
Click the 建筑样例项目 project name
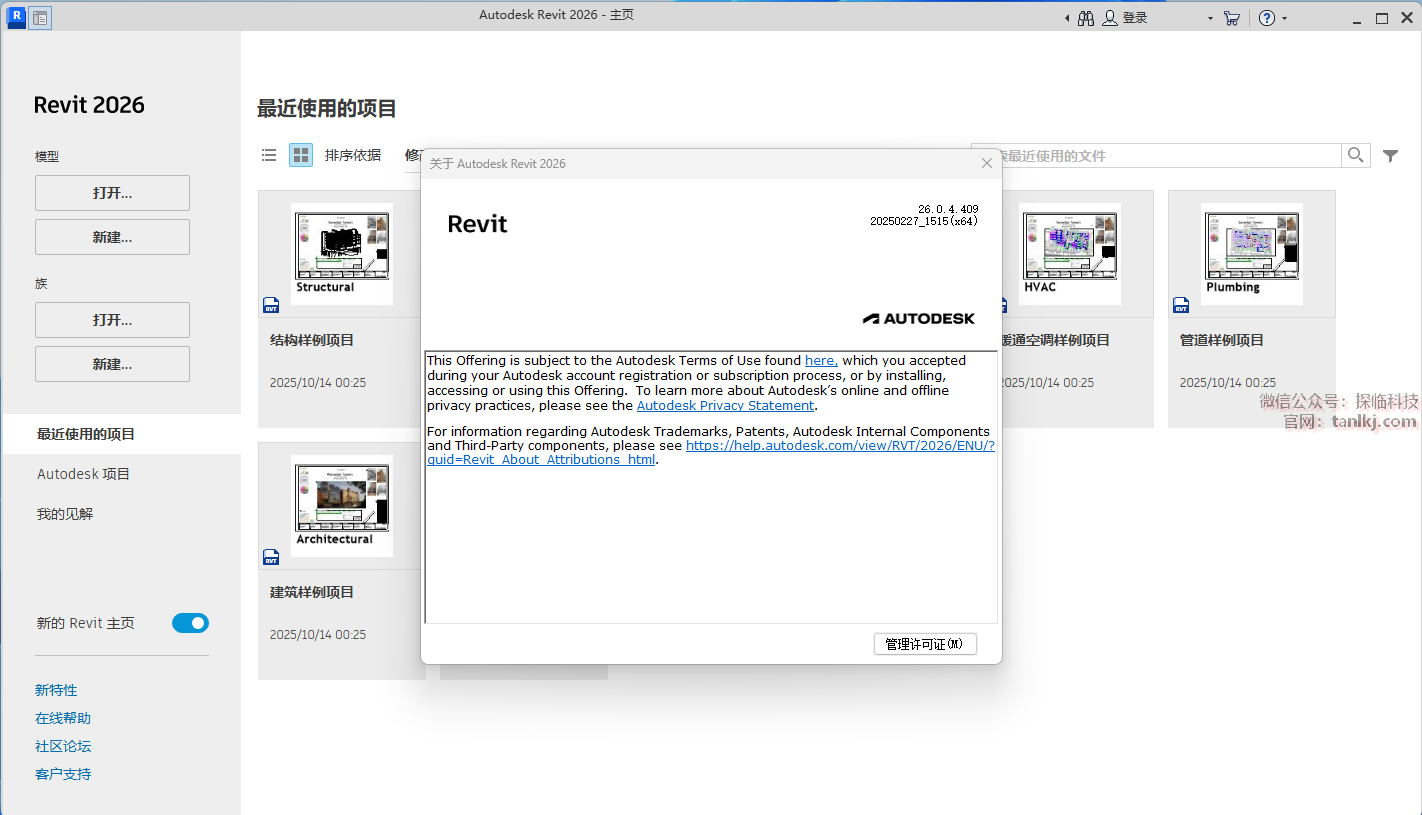coord(312,592)
